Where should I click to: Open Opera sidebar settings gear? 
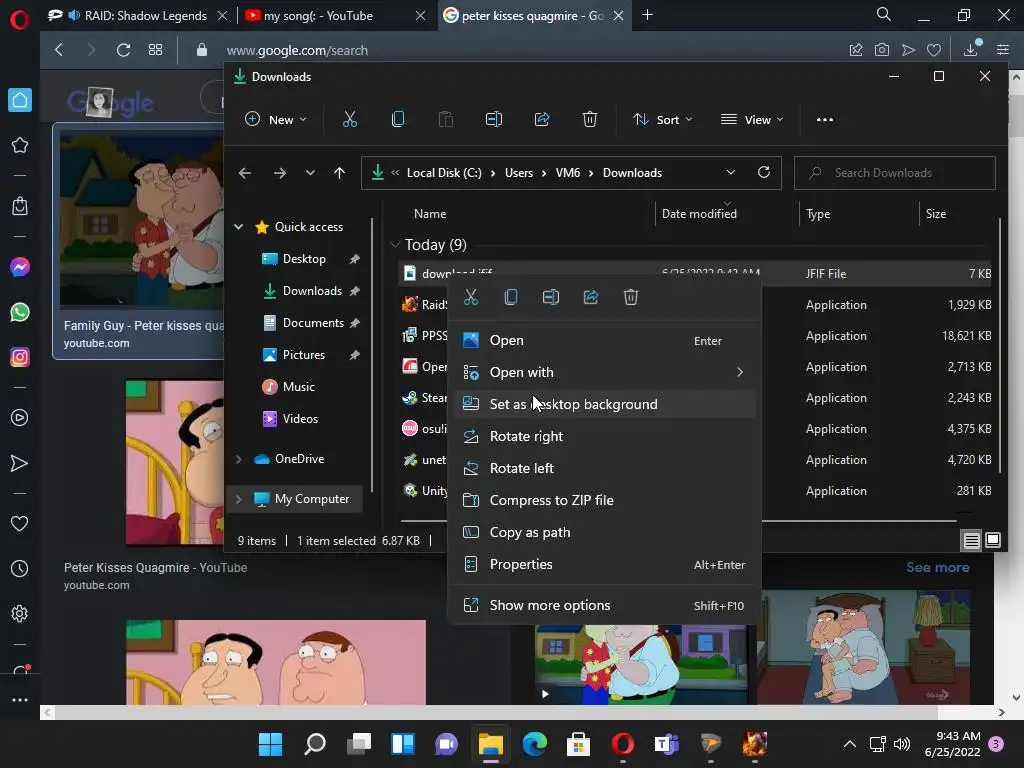20,614
